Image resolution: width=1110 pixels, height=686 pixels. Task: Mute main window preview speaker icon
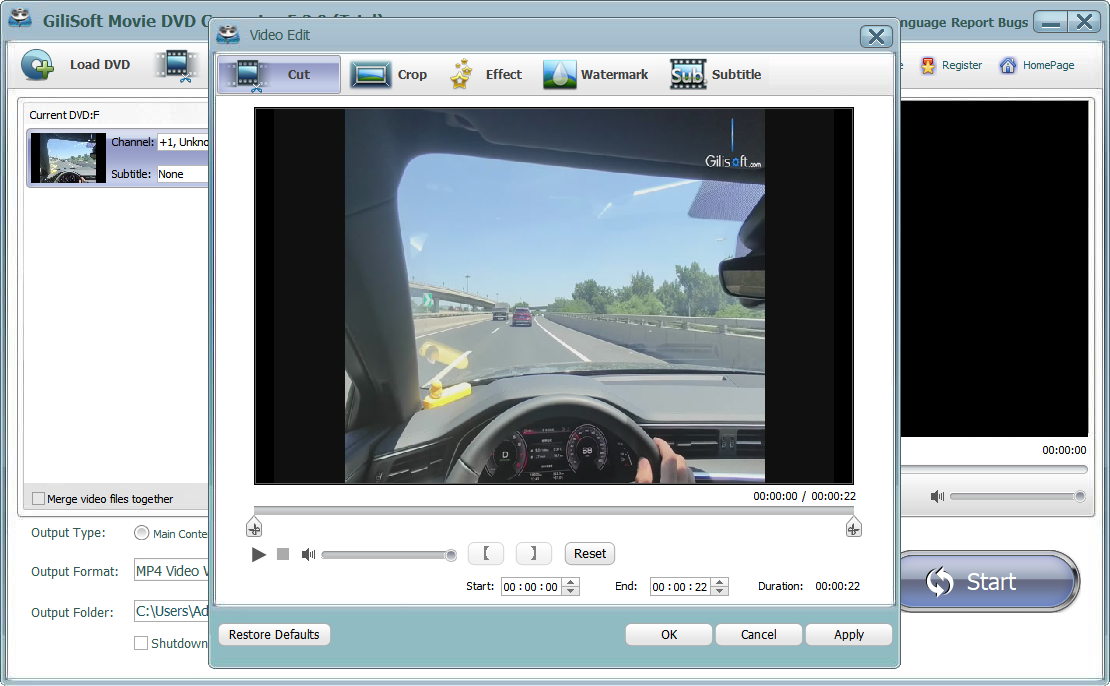point(937,496)
